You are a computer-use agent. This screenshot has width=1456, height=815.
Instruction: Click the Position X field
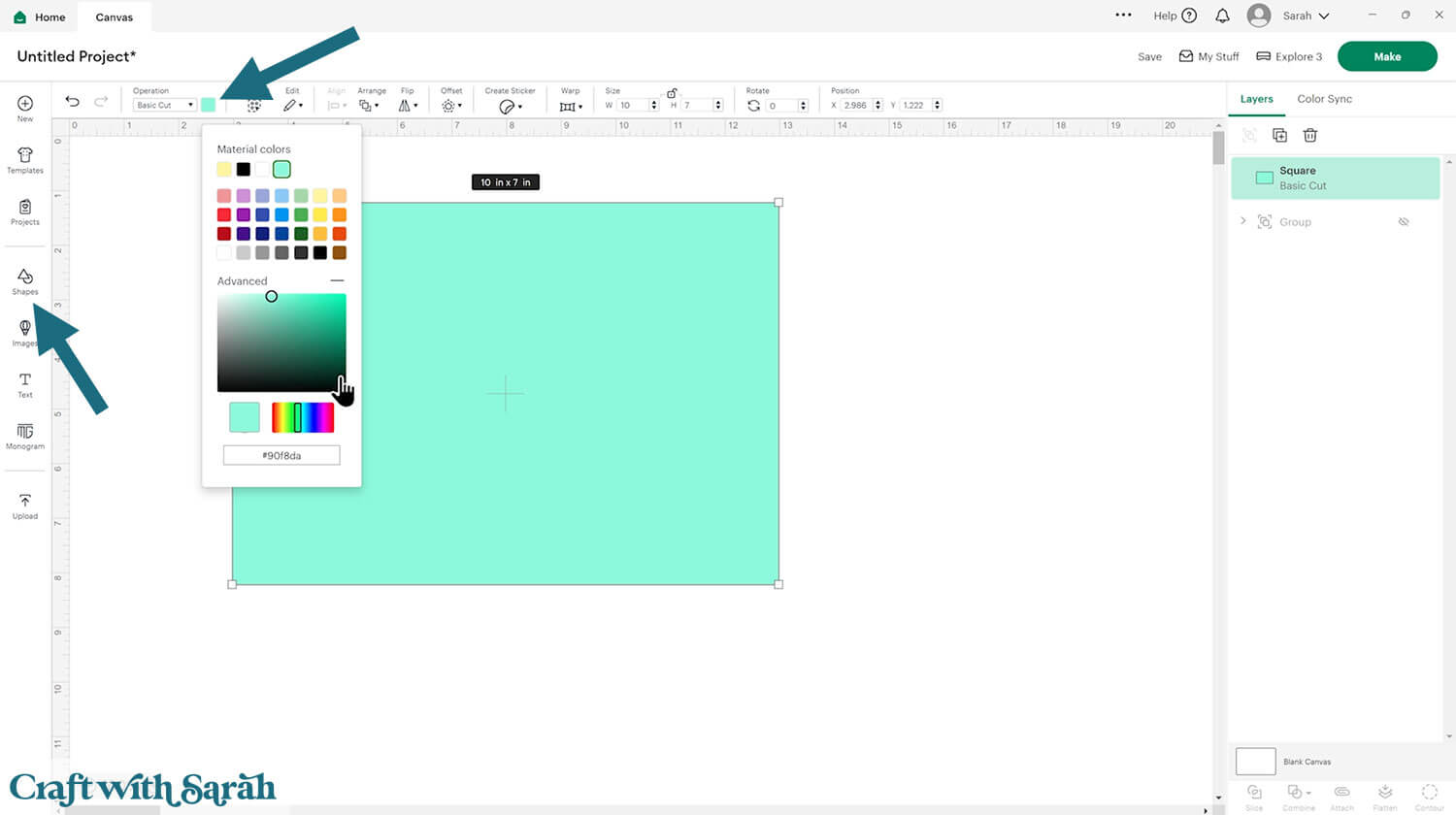(857, 105)
